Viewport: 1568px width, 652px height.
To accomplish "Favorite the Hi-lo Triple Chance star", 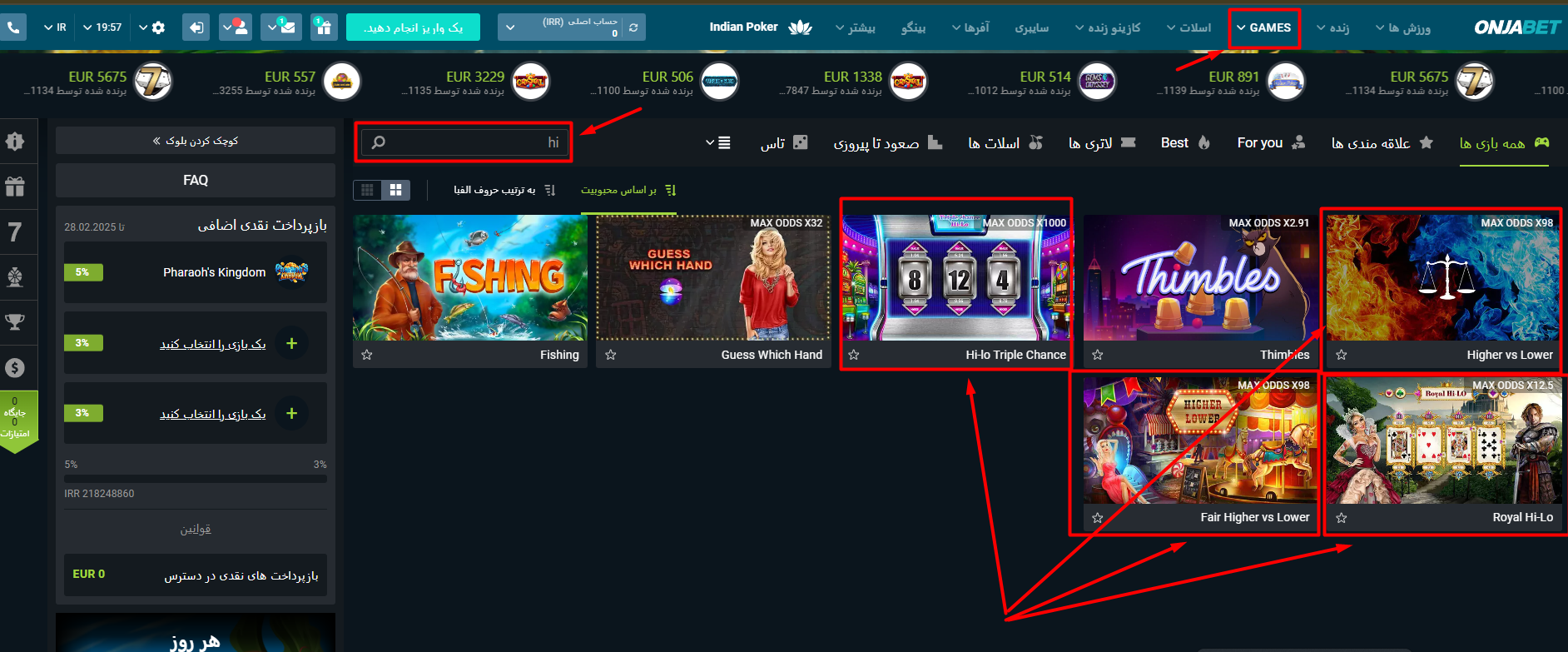I will 854,355.
